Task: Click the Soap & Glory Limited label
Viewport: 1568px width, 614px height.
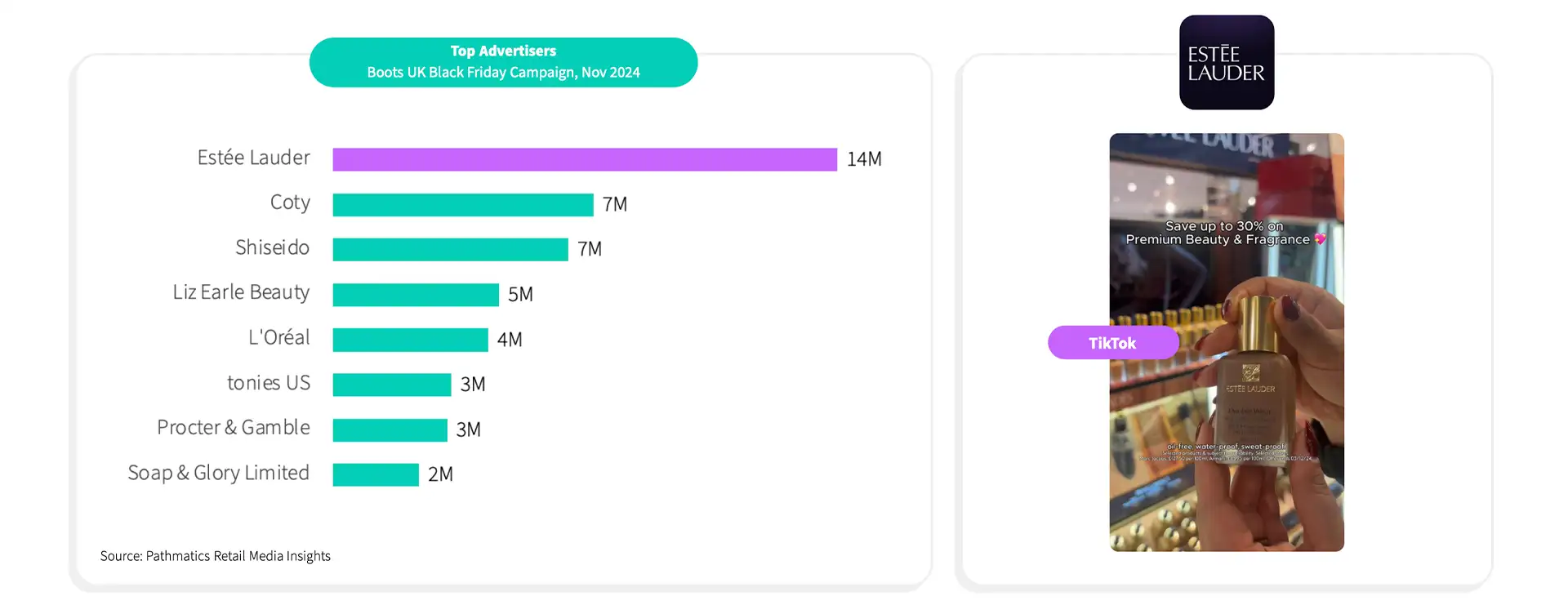Action: tap(218, 473)
